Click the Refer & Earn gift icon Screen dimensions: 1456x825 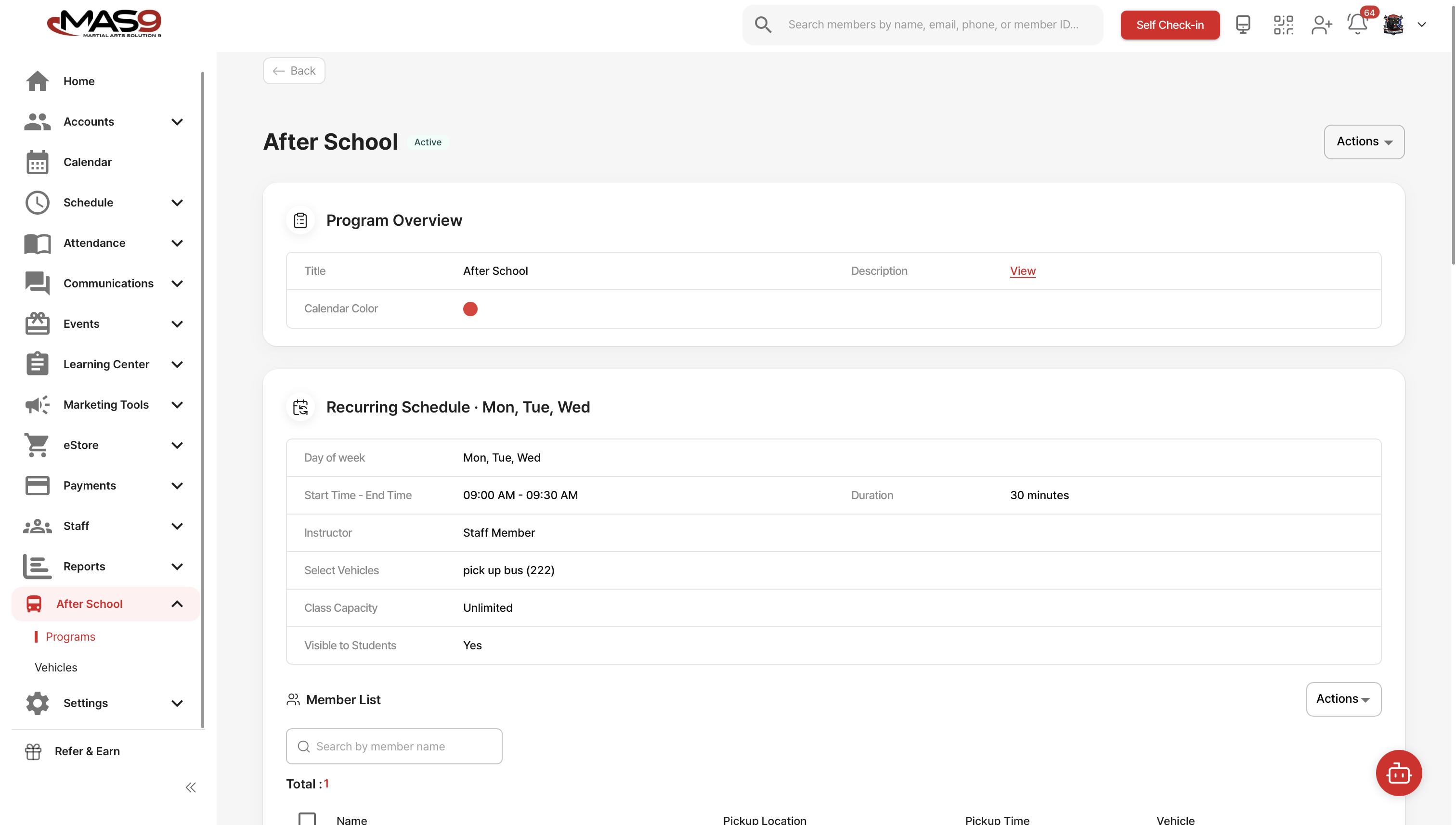(x=33, y=751)
